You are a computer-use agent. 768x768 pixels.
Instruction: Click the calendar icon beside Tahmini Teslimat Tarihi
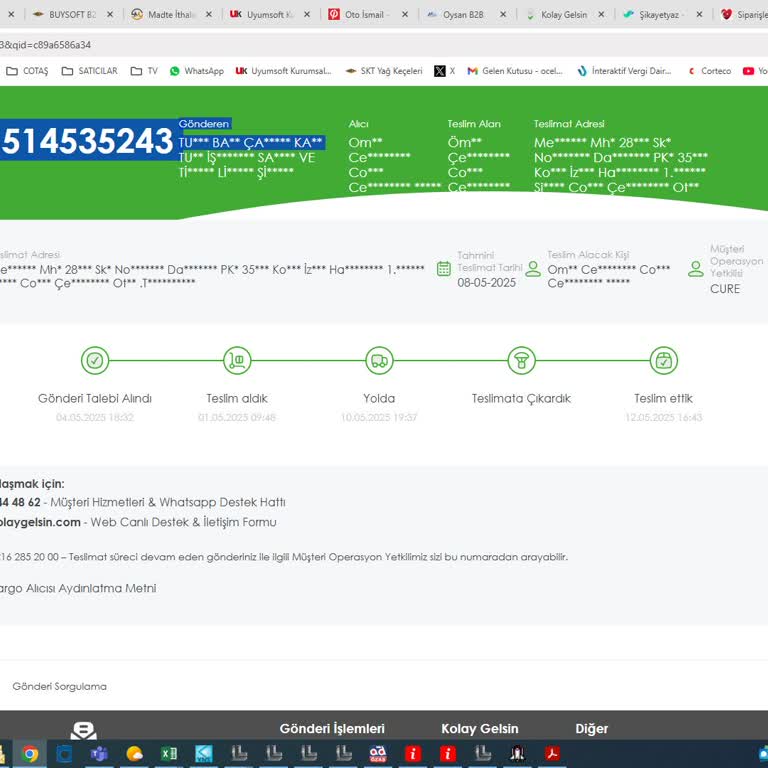(x=444, y=269)
